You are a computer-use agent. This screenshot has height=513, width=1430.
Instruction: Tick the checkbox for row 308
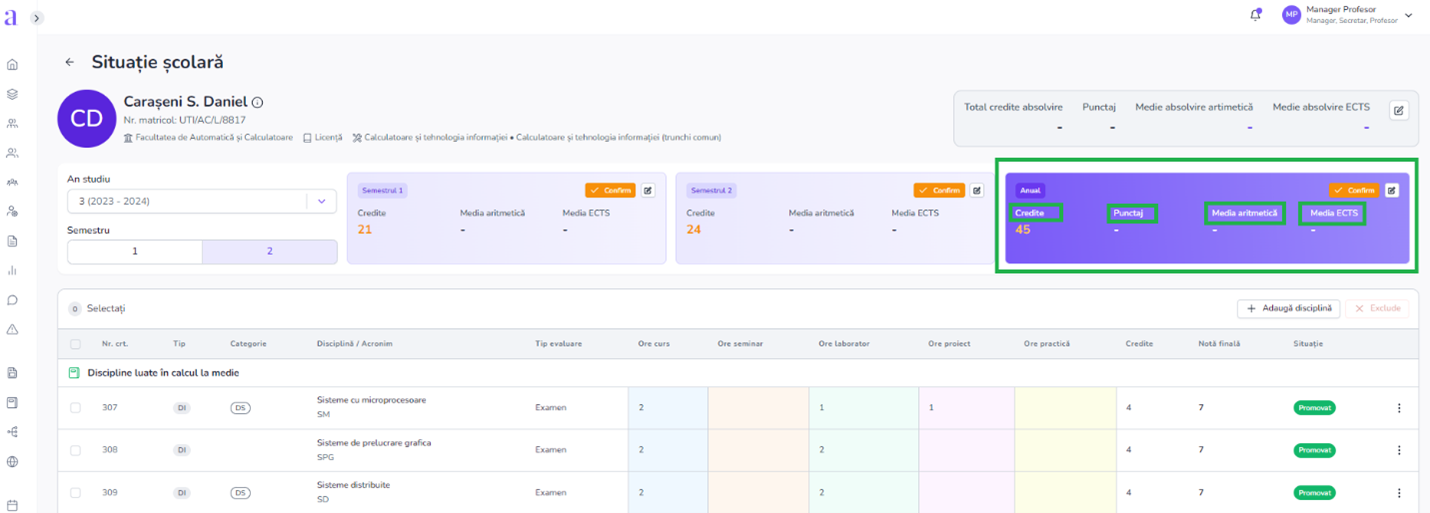(75, 450)
